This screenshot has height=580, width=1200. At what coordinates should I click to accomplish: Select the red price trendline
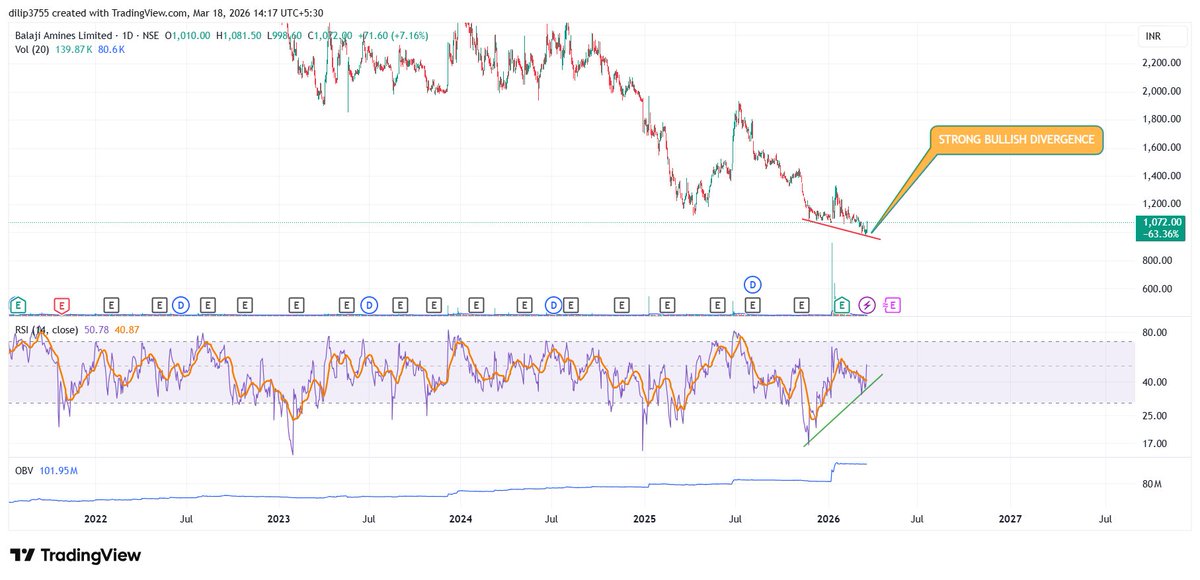pos(841,229)
